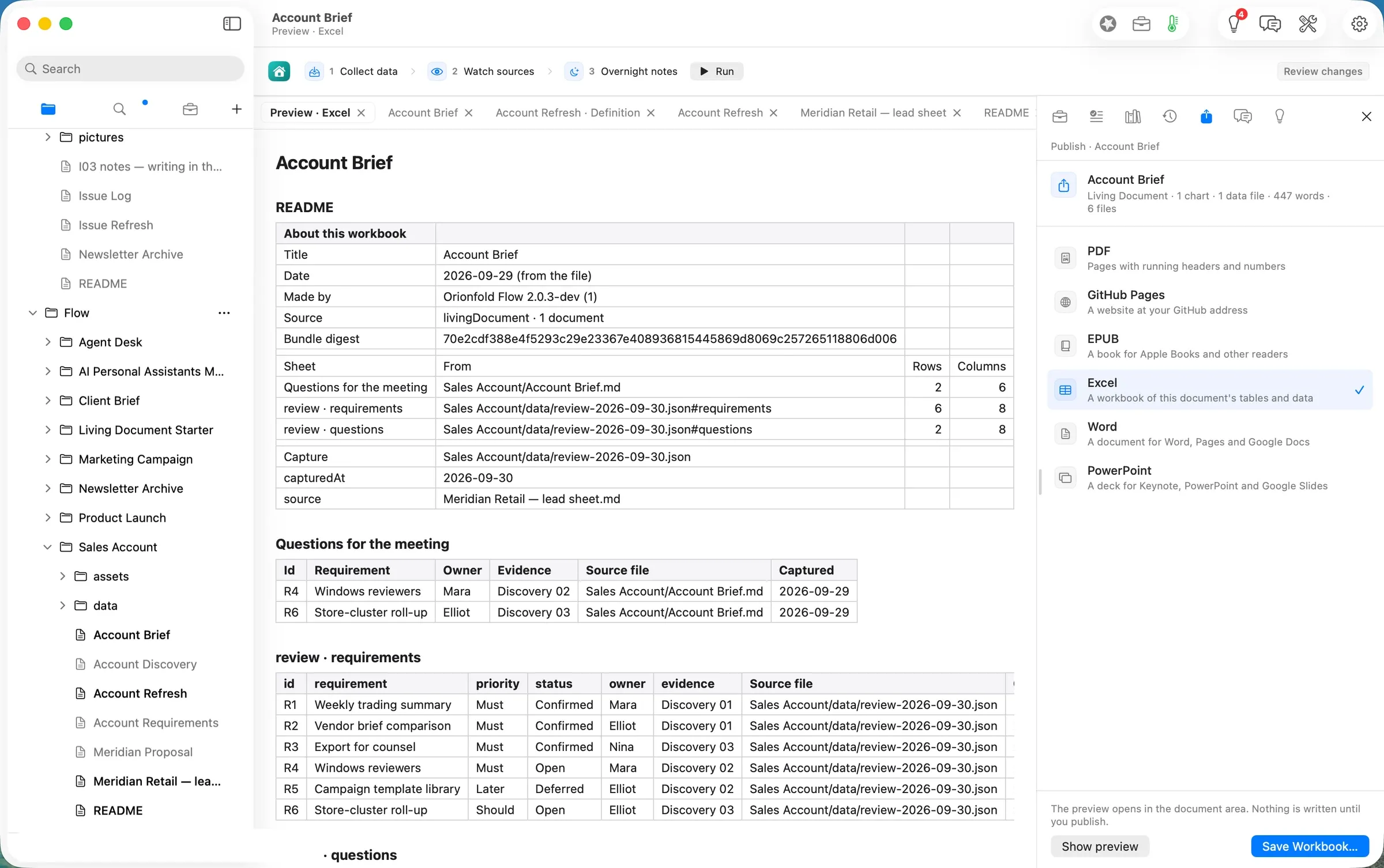This screenshot has height=868, width=1384.
Task: Open the briefcase icon in the top toolbar
Action: [1141, 24]
